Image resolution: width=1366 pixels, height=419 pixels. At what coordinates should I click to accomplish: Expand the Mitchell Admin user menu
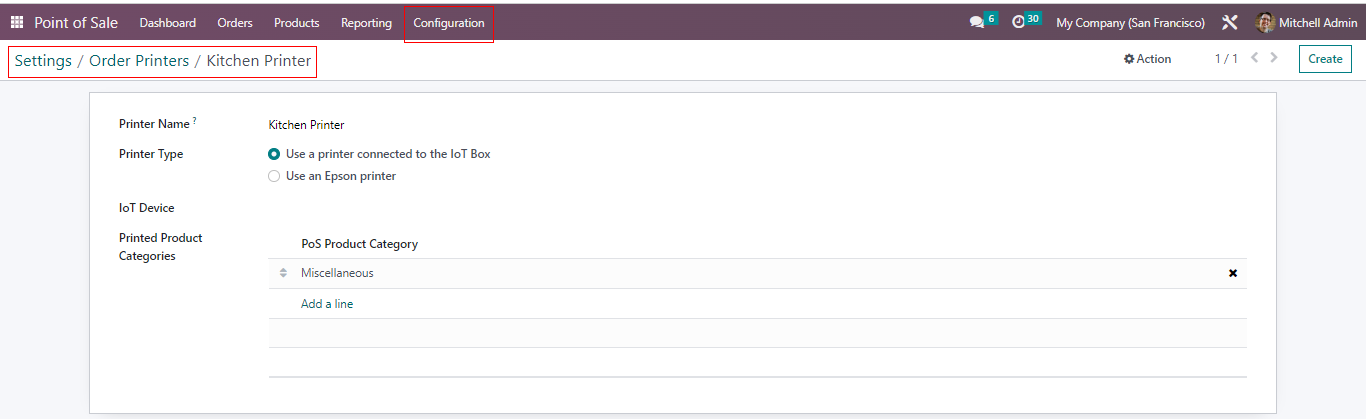[1318, 22]
